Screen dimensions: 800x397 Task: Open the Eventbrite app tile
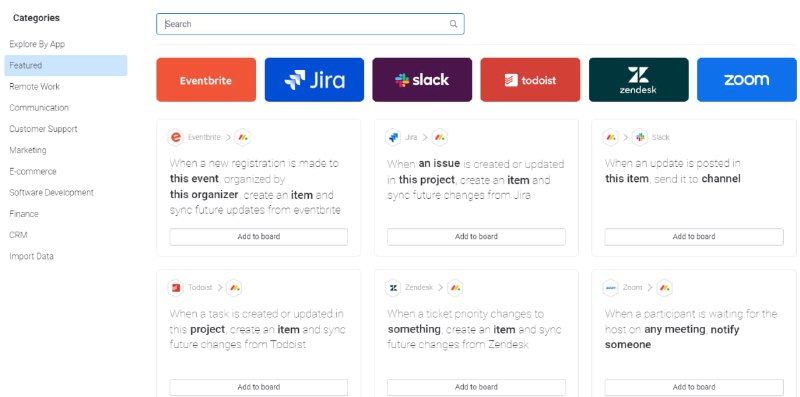206,80
